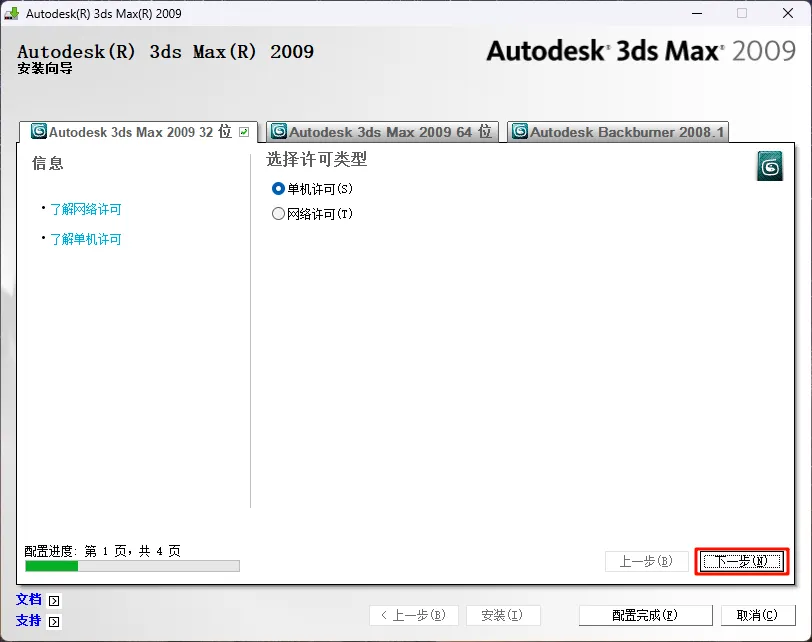Expand the 支持 arrow box
The height and width of the screenshot is (642, 812).
54,621
